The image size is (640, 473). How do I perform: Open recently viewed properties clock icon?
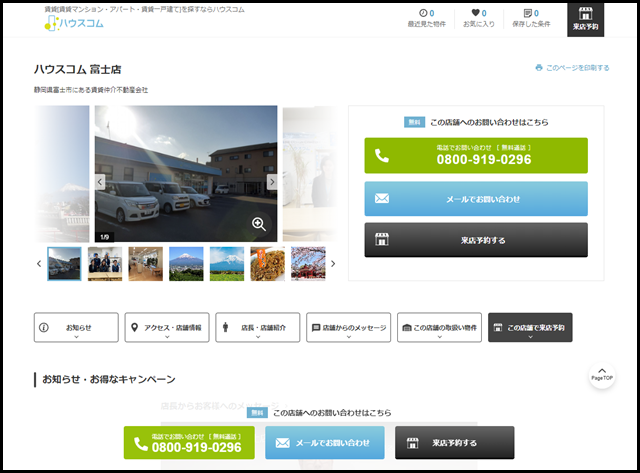click(423, 13)
